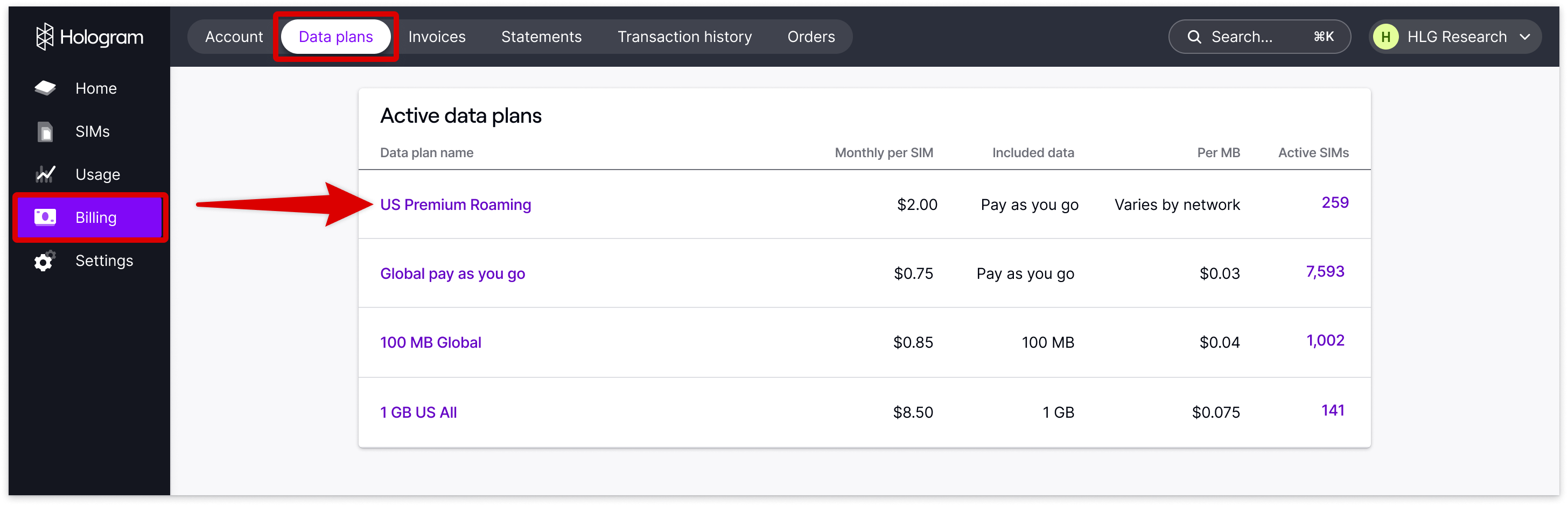1568x506 pixels.
Task: Open the US Premium Roaming plan
Action: [456, 205]
